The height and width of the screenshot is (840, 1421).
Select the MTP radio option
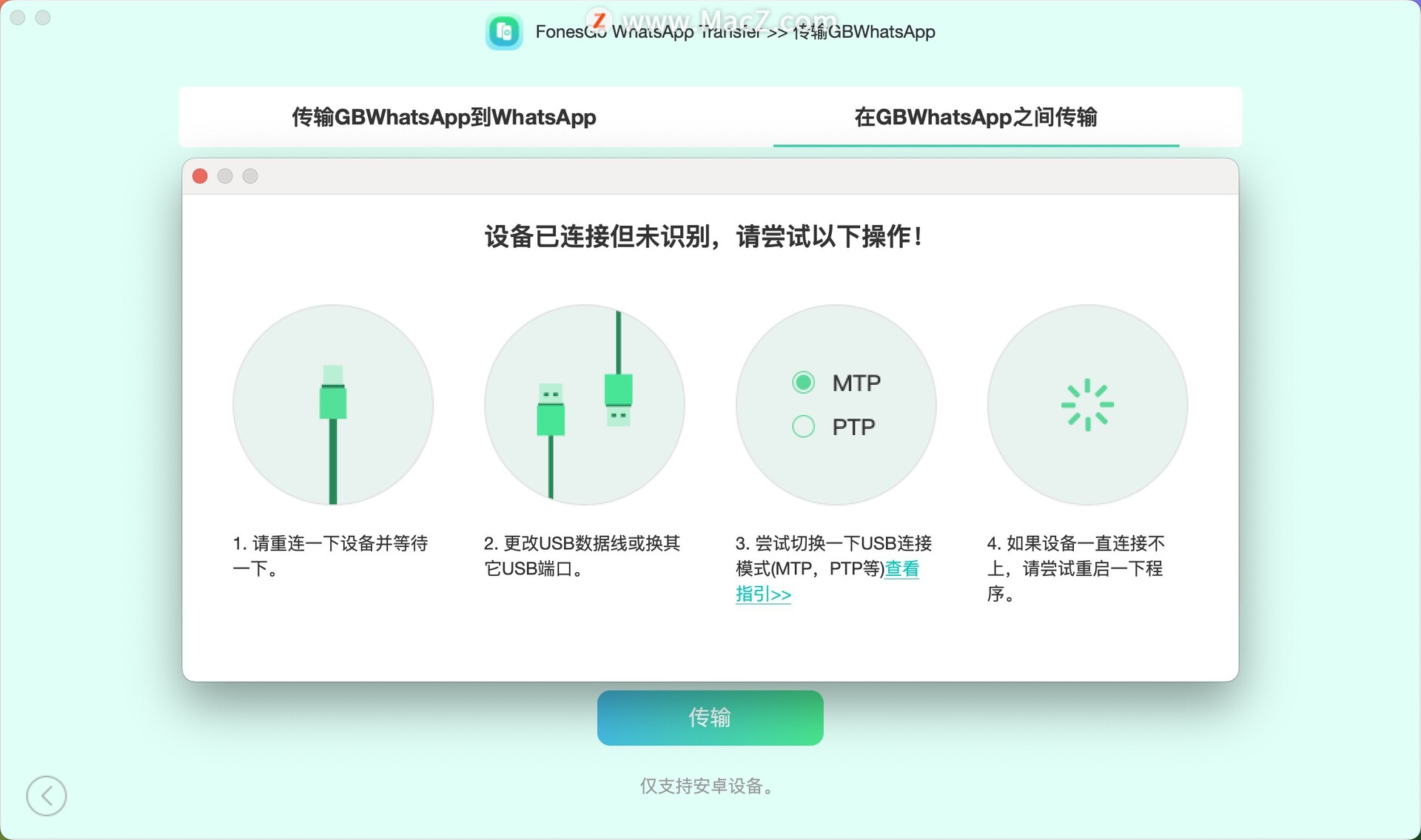coord(804,383)
